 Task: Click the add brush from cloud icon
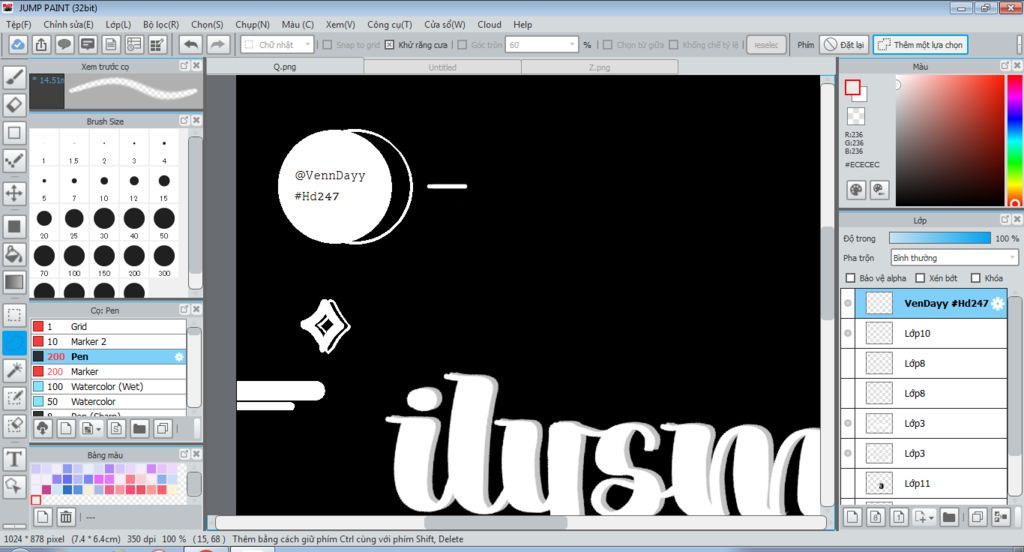tap(42, 429)
